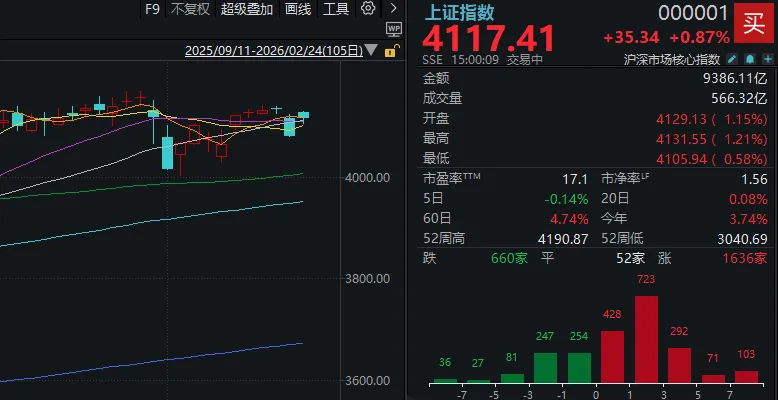Click the last cyan candlestick on chart
The image size is (778, 400).
[303, 116]
